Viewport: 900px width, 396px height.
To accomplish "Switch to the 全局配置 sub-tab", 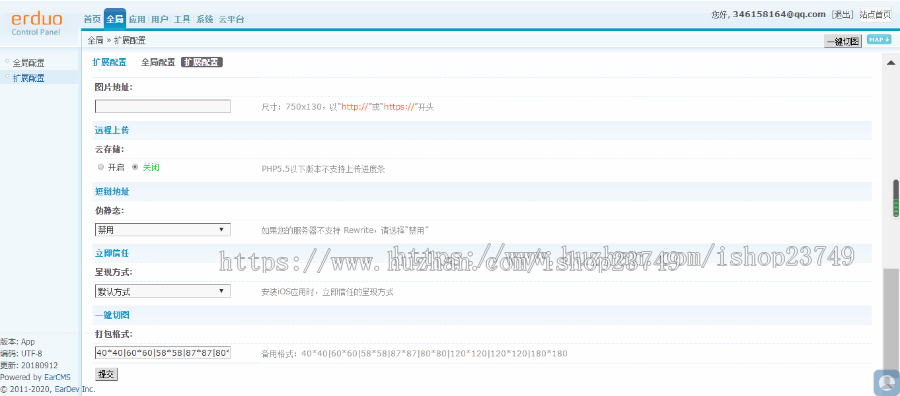I will 158,62.
